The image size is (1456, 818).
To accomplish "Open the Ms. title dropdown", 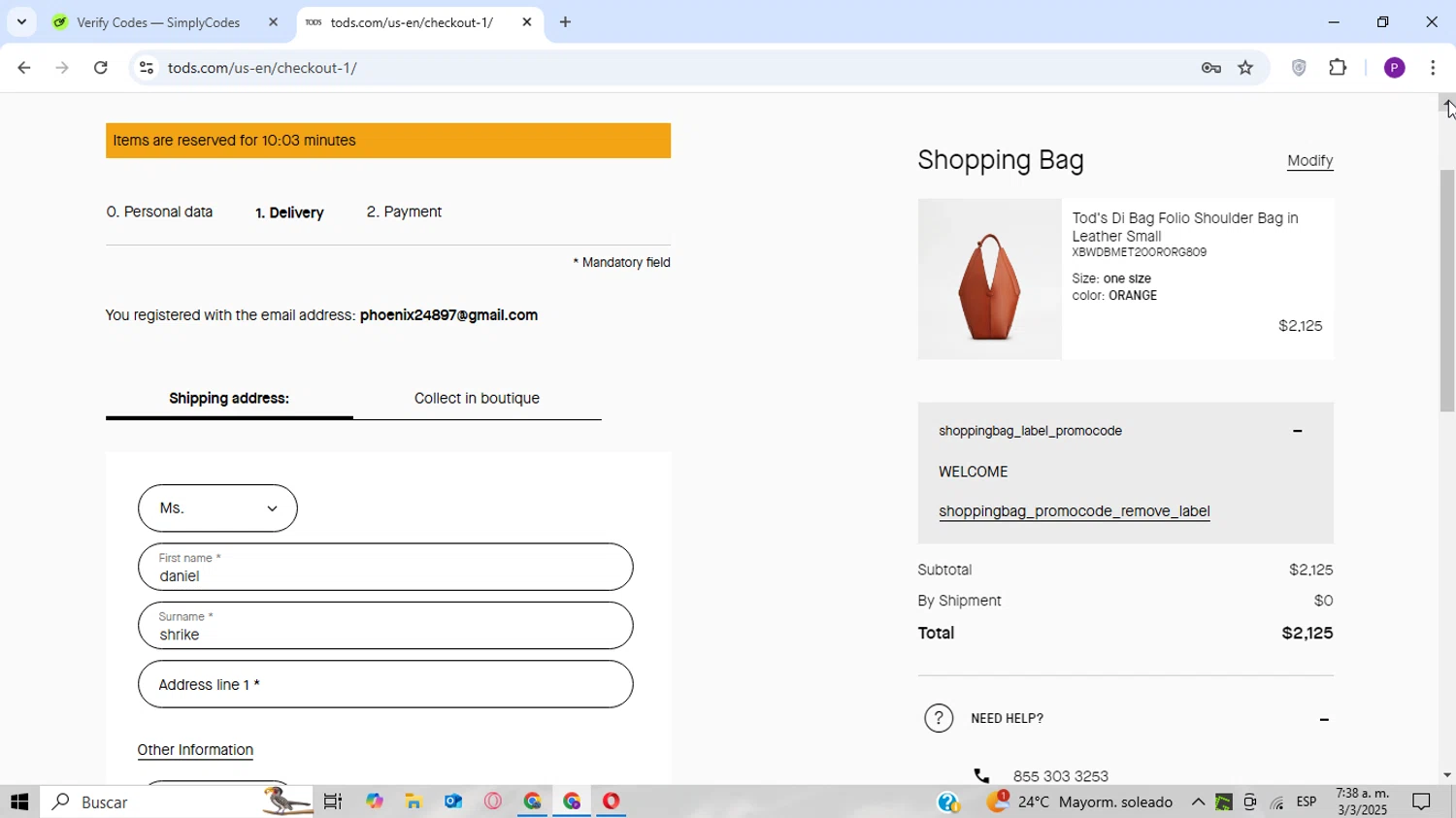I will [217, 508].
